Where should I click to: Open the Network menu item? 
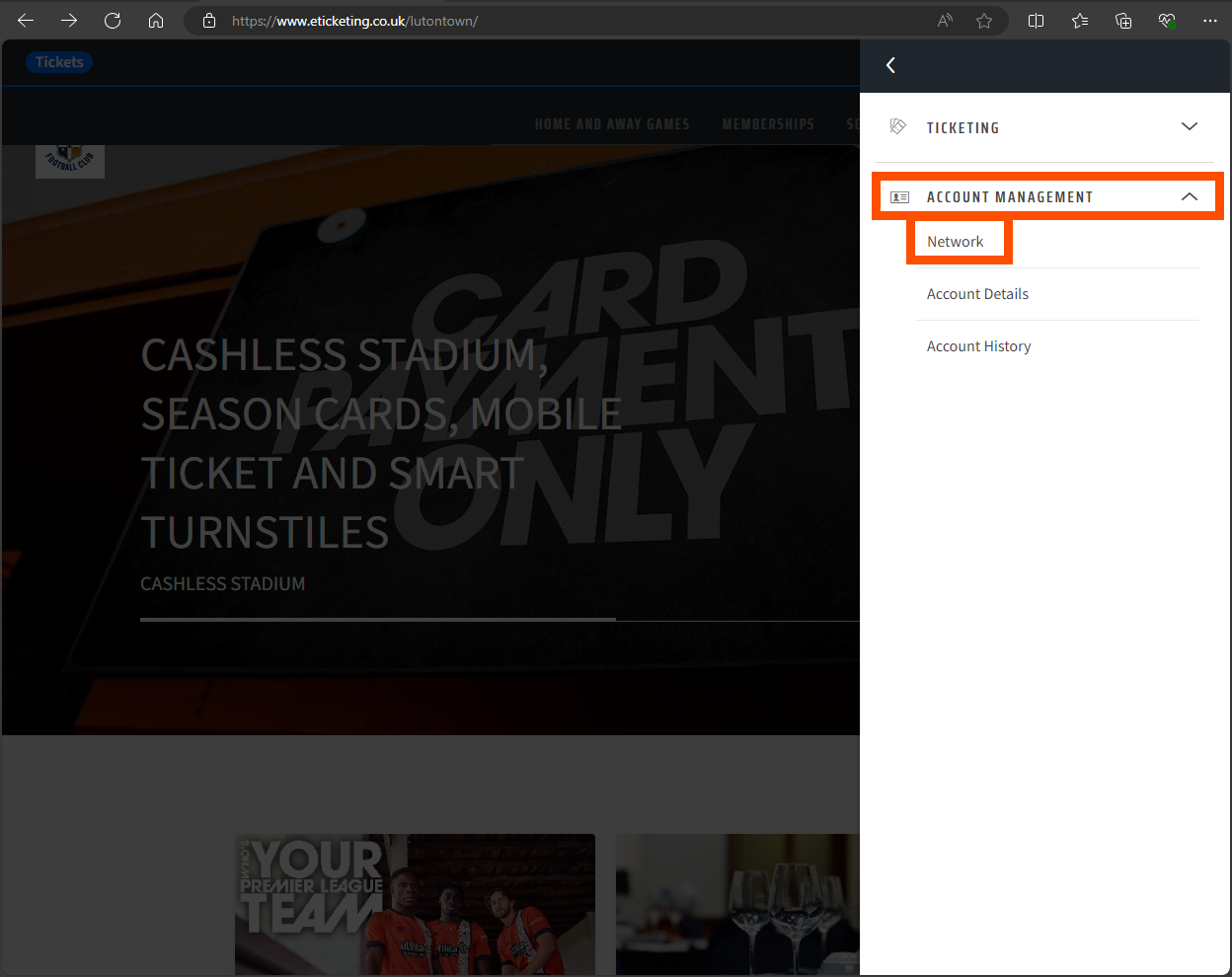click(x=955, y=242)
